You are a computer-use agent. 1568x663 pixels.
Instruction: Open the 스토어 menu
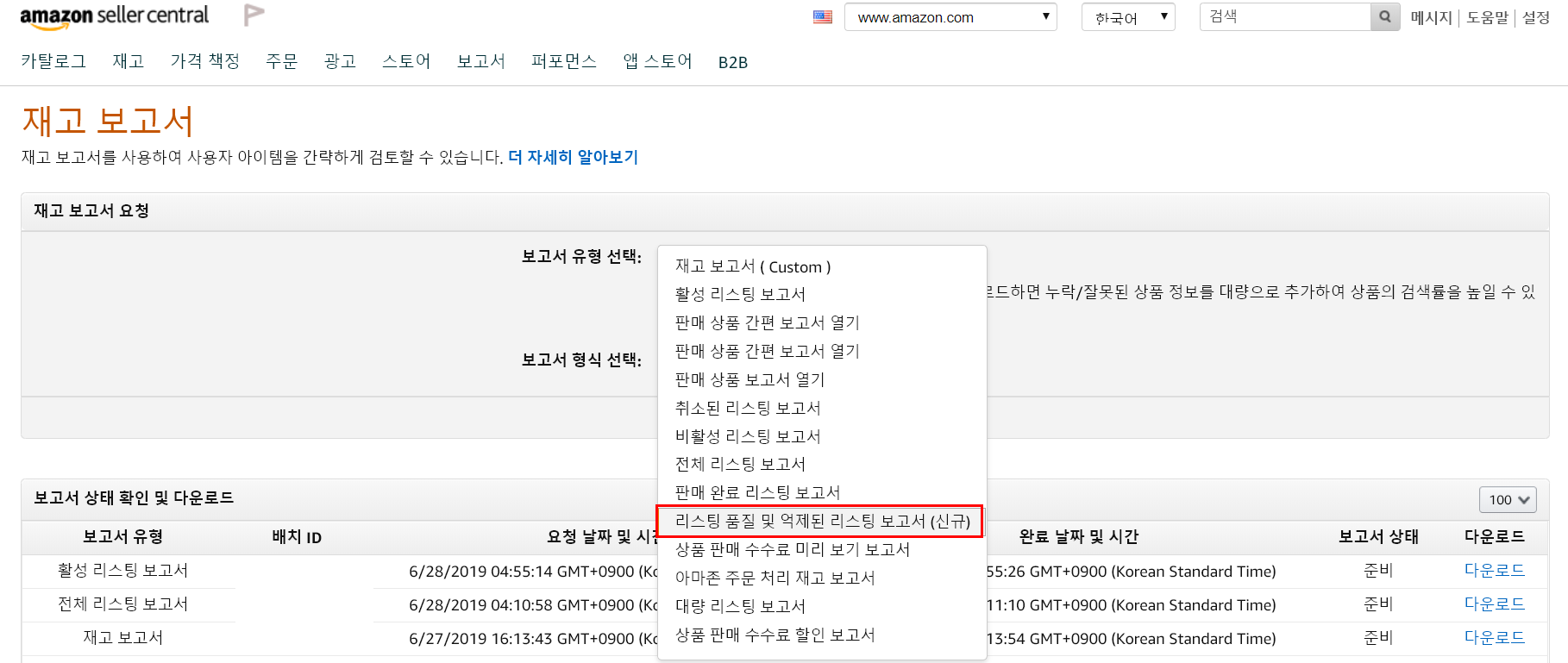(x=406, y=61)
